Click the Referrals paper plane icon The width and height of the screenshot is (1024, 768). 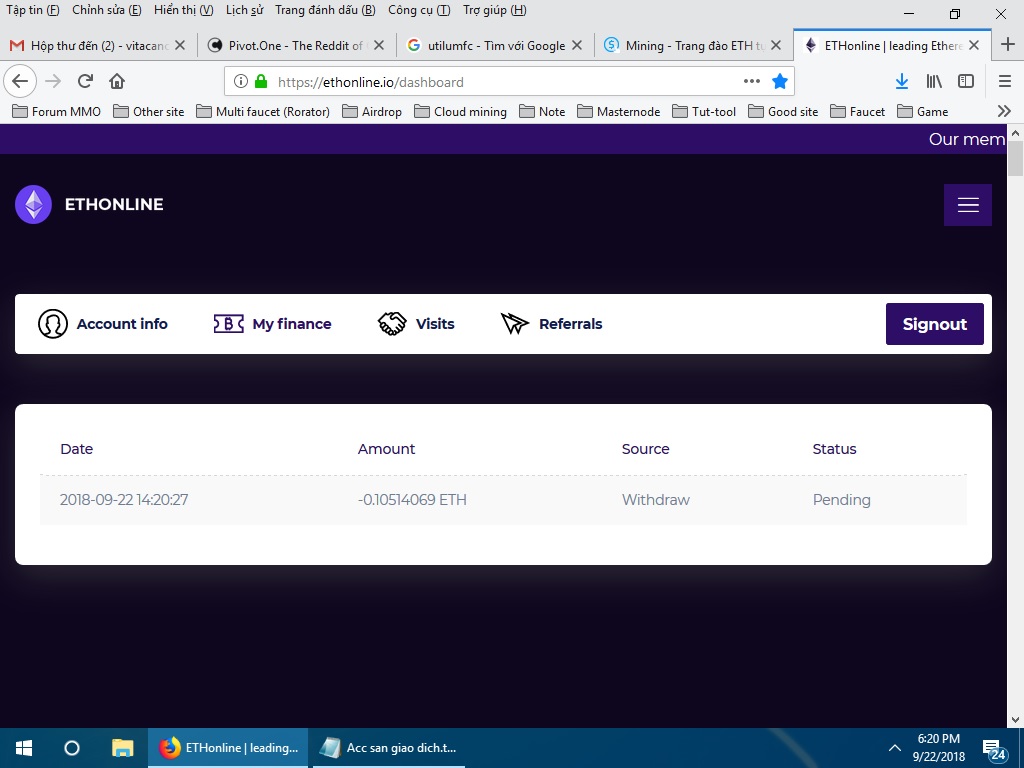coord(515,324)
